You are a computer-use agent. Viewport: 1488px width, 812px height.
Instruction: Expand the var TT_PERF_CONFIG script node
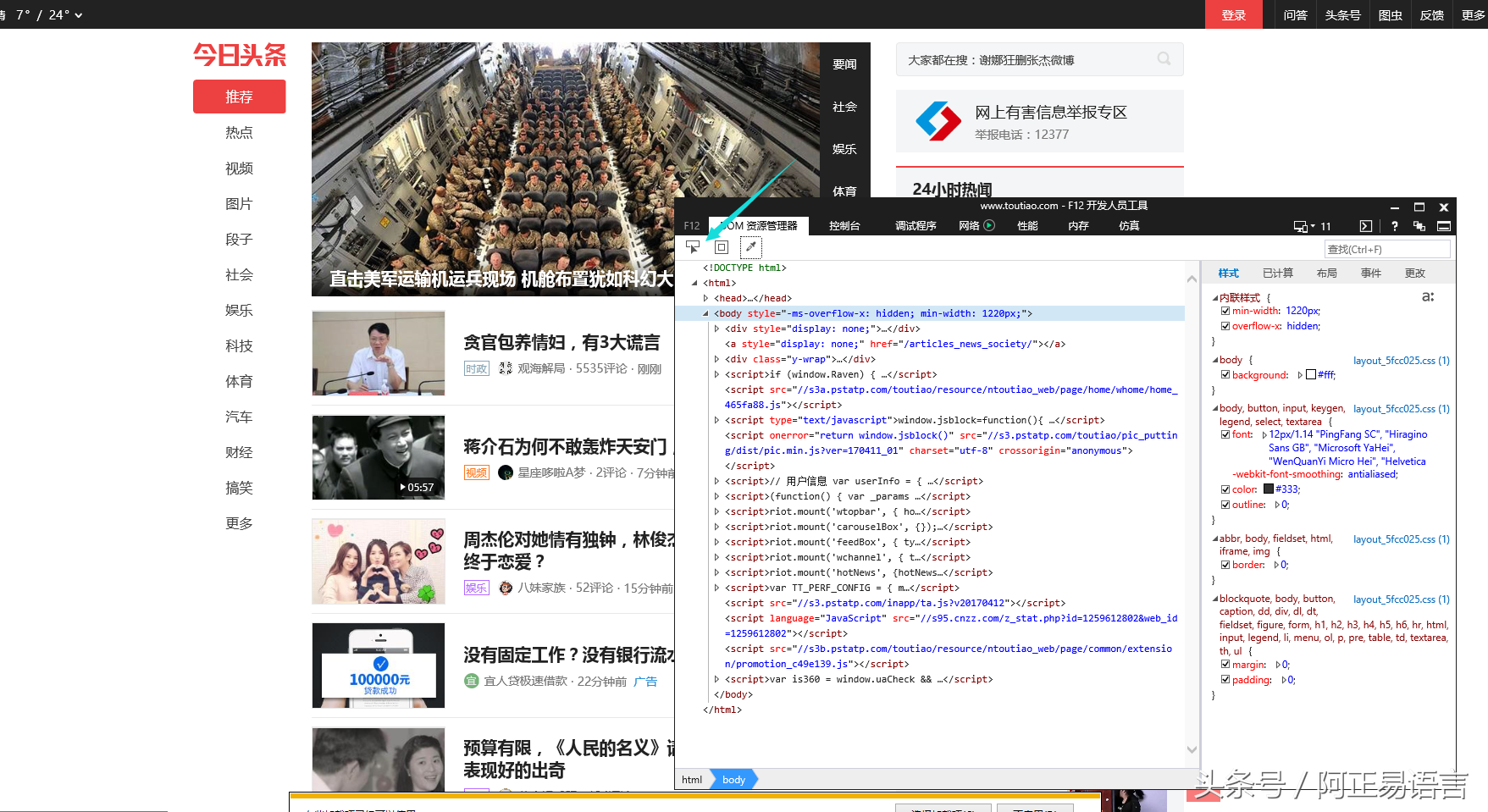click(x=716, y=588)
